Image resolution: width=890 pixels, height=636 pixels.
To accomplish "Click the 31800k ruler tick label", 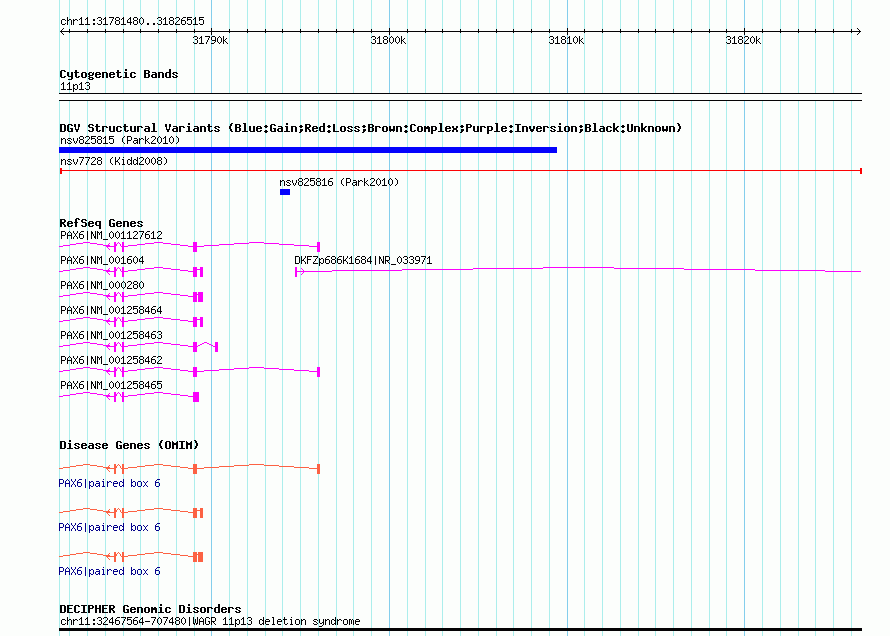I will [388, 40].
